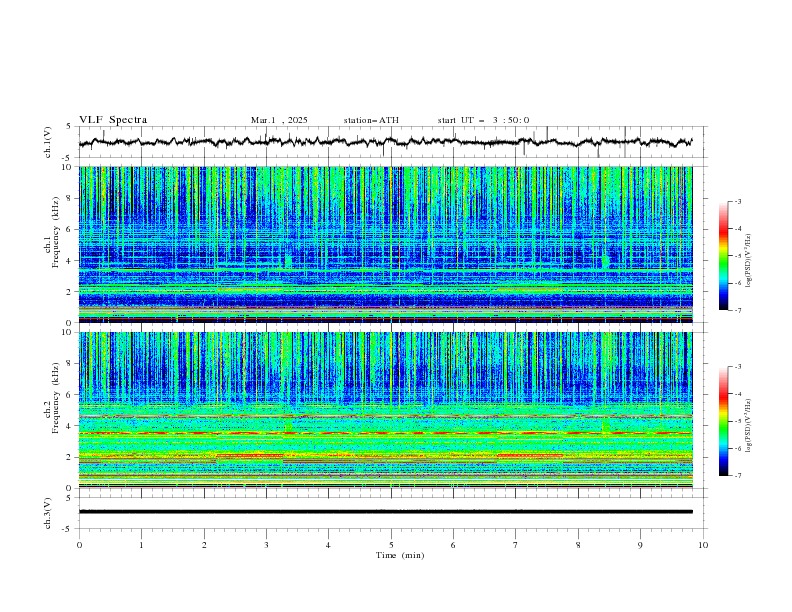Click the ch.1 "Frequency (kHz)" axis label
This screenshot has height=612, width=792.
tap(55, 232)
